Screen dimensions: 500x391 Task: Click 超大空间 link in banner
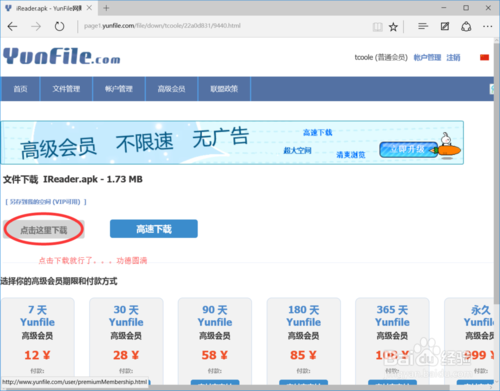297,151
